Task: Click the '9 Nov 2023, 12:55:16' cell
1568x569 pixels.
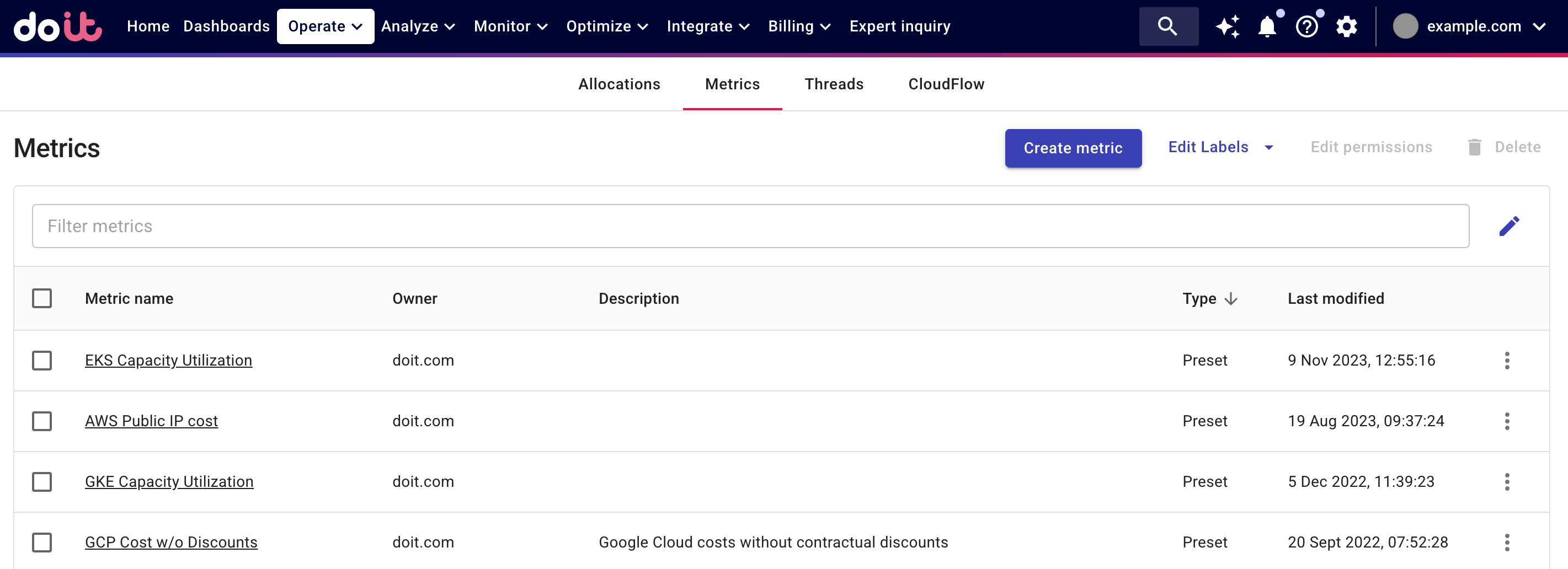Action: 1361,360
